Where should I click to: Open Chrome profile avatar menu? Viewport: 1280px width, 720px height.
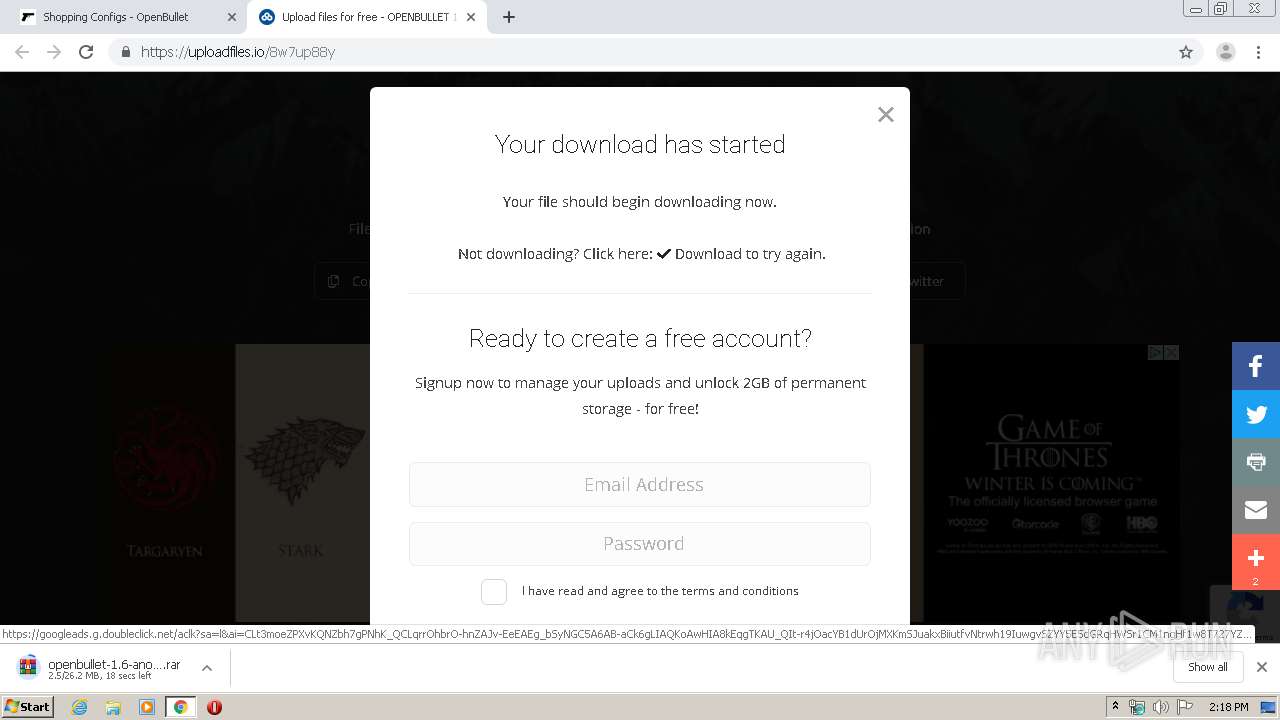1226,52
